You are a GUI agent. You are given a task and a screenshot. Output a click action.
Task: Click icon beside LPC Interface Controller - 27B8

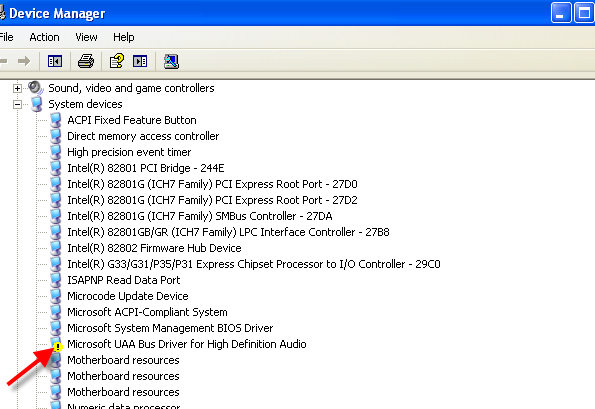click(x=56, y=232)
